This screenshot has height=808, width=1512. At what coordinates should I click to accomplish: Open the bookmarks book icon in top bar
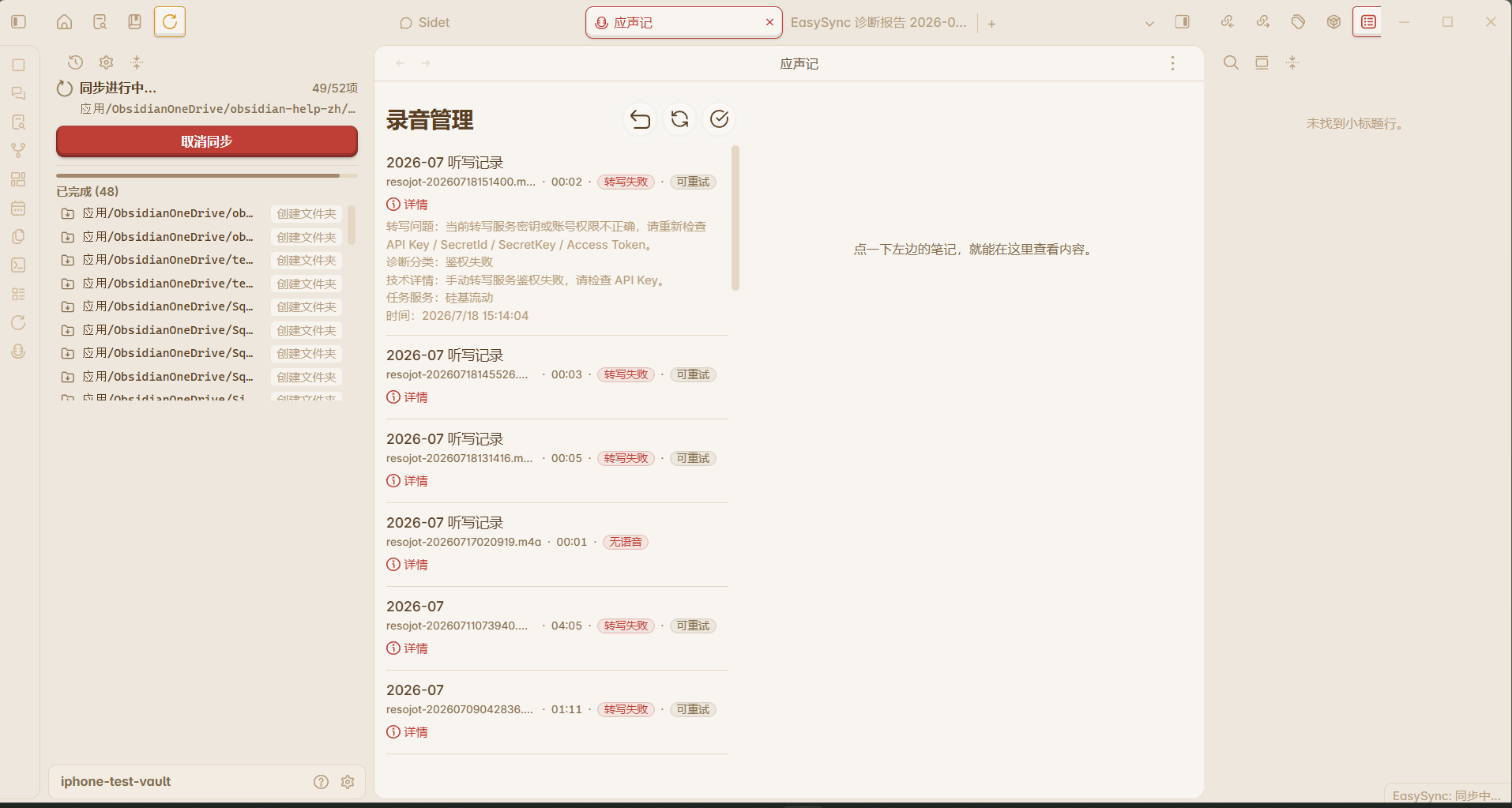coord(135,22)
